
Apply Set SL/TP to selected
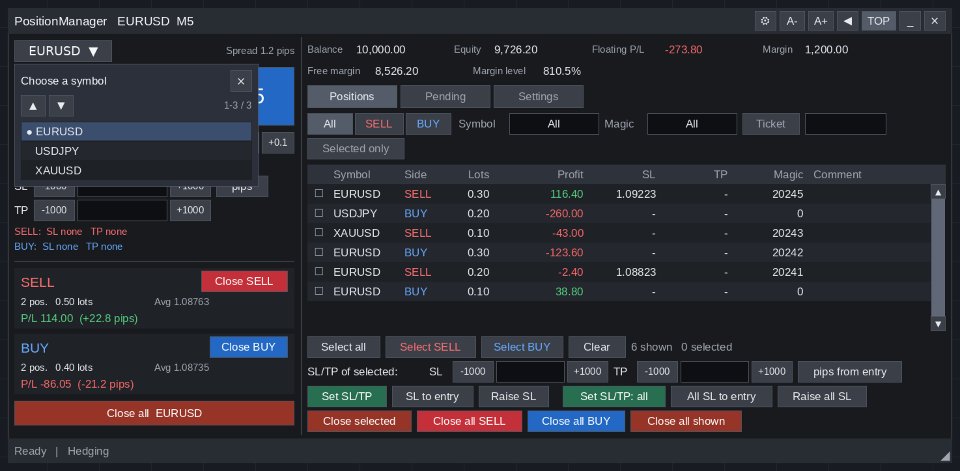coord(347,396)
